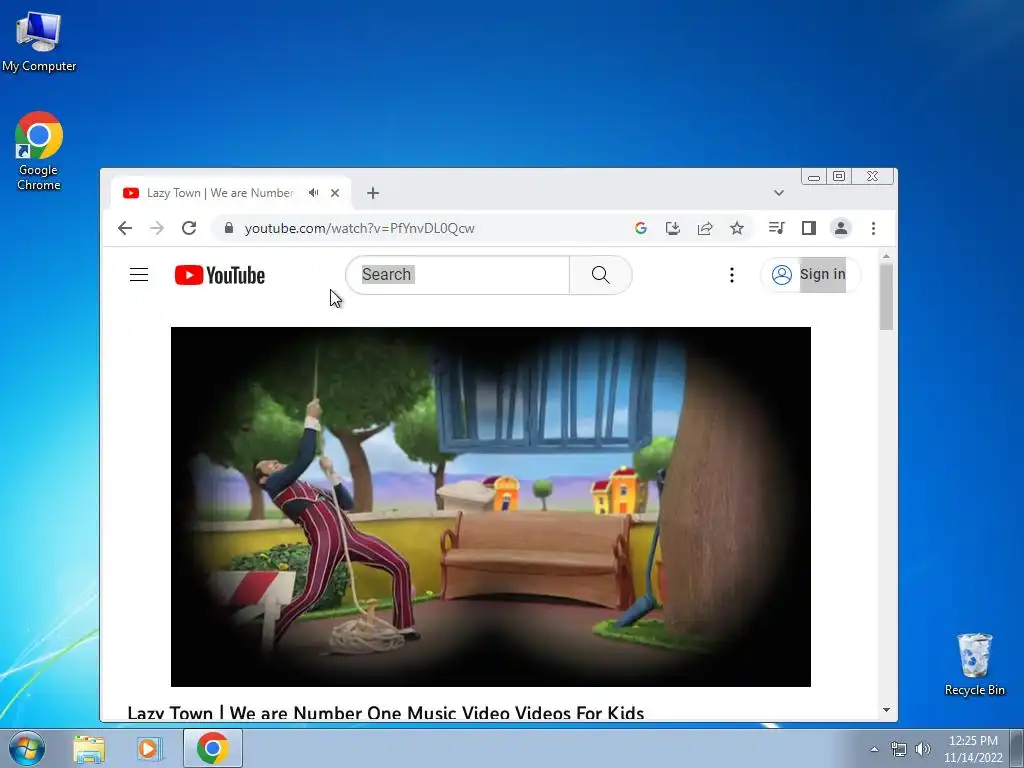This screenshot has width=1024, height=768.
Task: Install app via address bar download icon
Action: tap(672, 228)
